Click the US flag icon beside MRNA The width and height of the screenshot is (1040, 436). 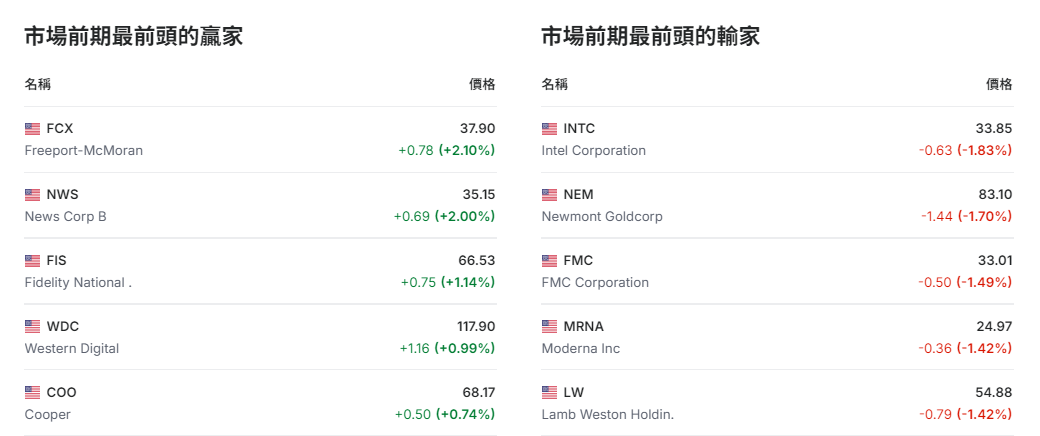550,327
